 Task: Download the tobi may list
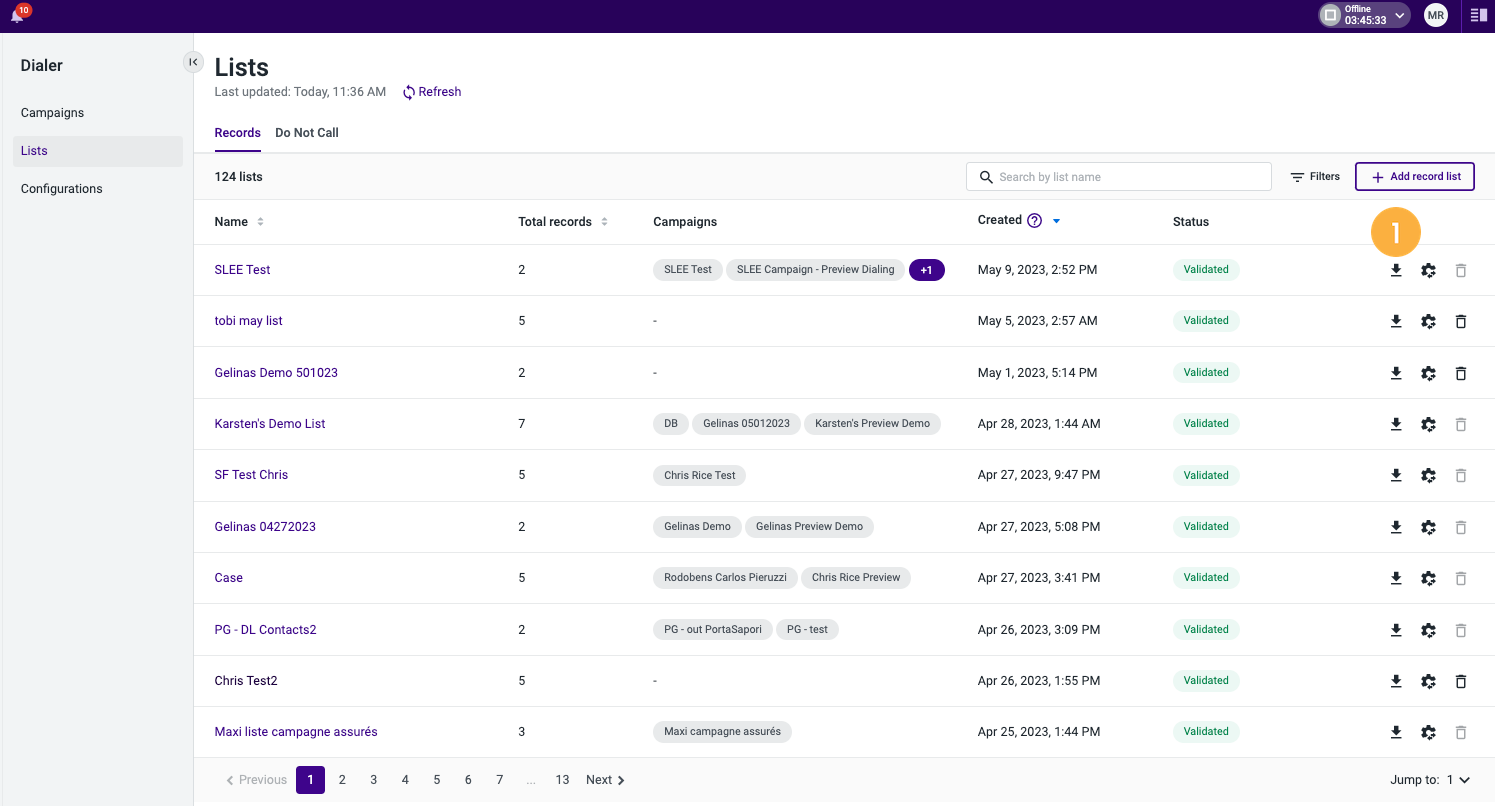tap(1396, 321)
